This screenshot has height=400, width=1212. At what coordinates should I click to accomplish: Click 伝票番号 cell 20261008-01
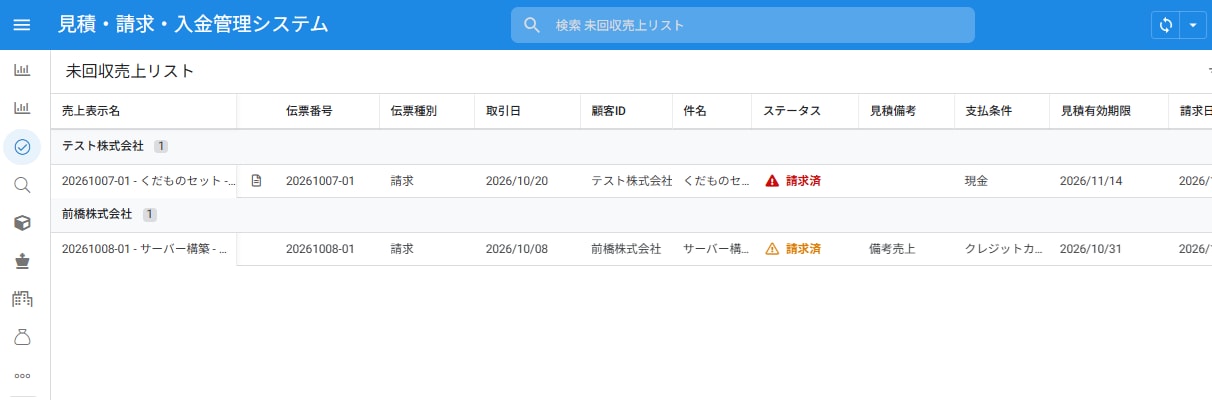pyautogui.click(x=320, y=249)
